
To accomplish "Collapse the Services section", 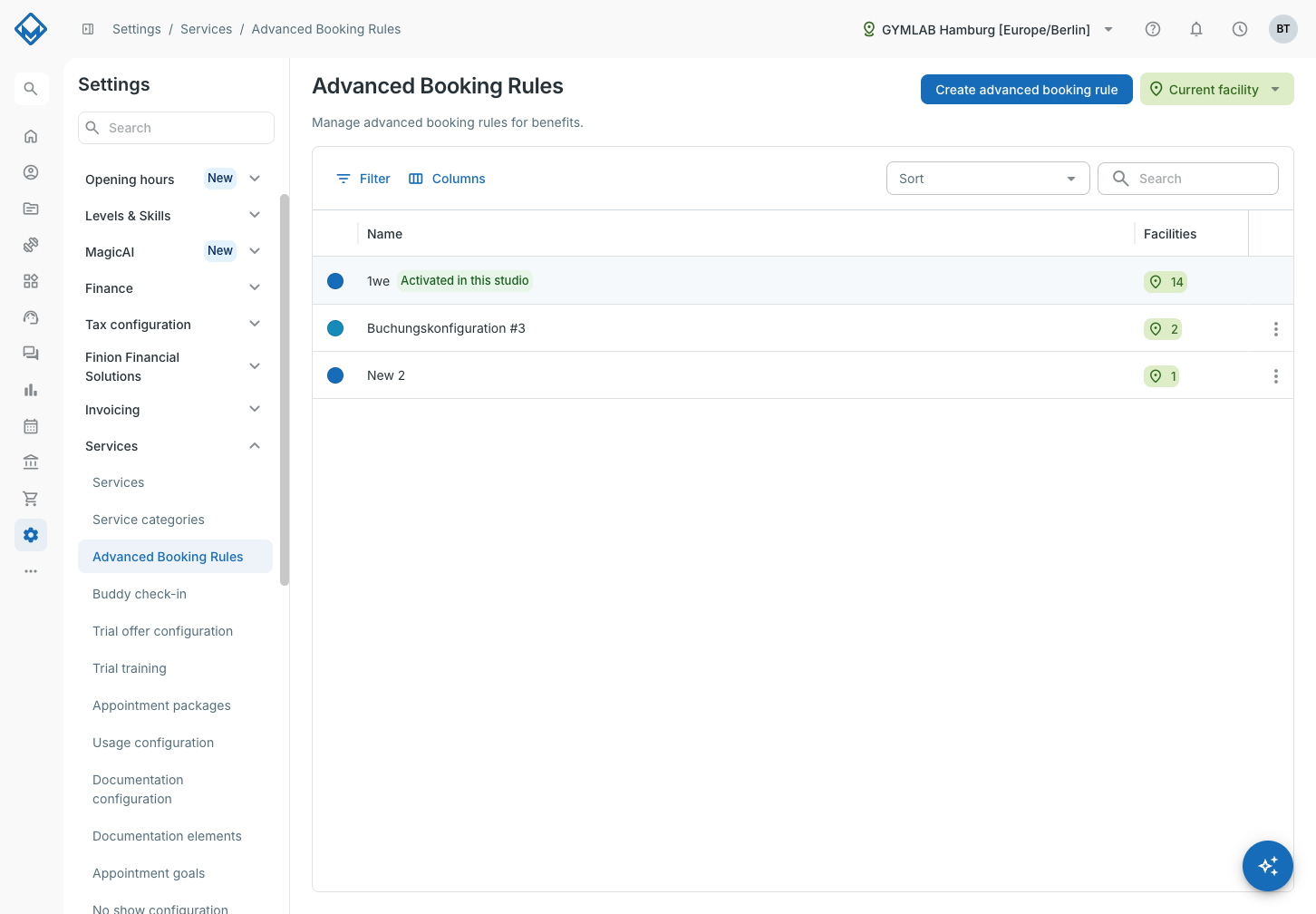I will click(175, 445).
